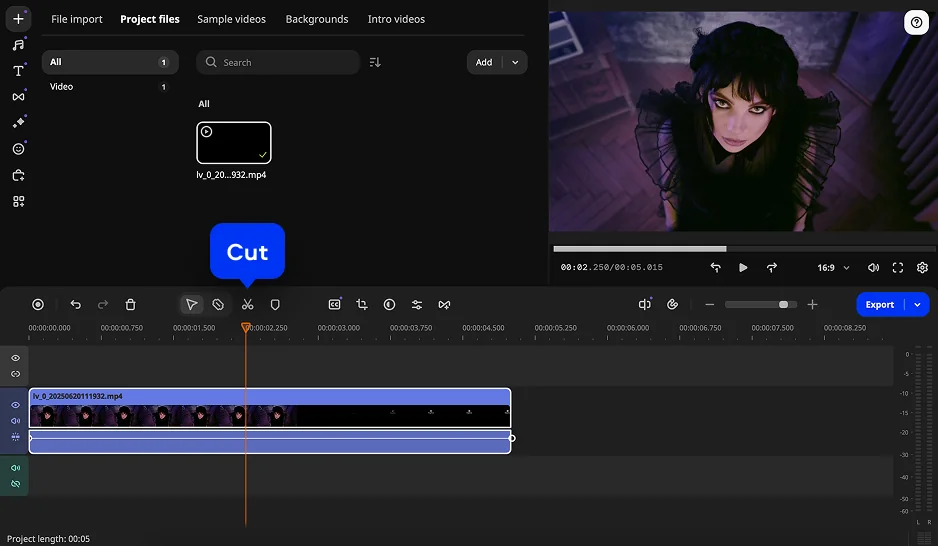Image resolution: width=938 pixels, height=546 pixels.
Task: Select the All files category
Action: (x=110, y=62)
